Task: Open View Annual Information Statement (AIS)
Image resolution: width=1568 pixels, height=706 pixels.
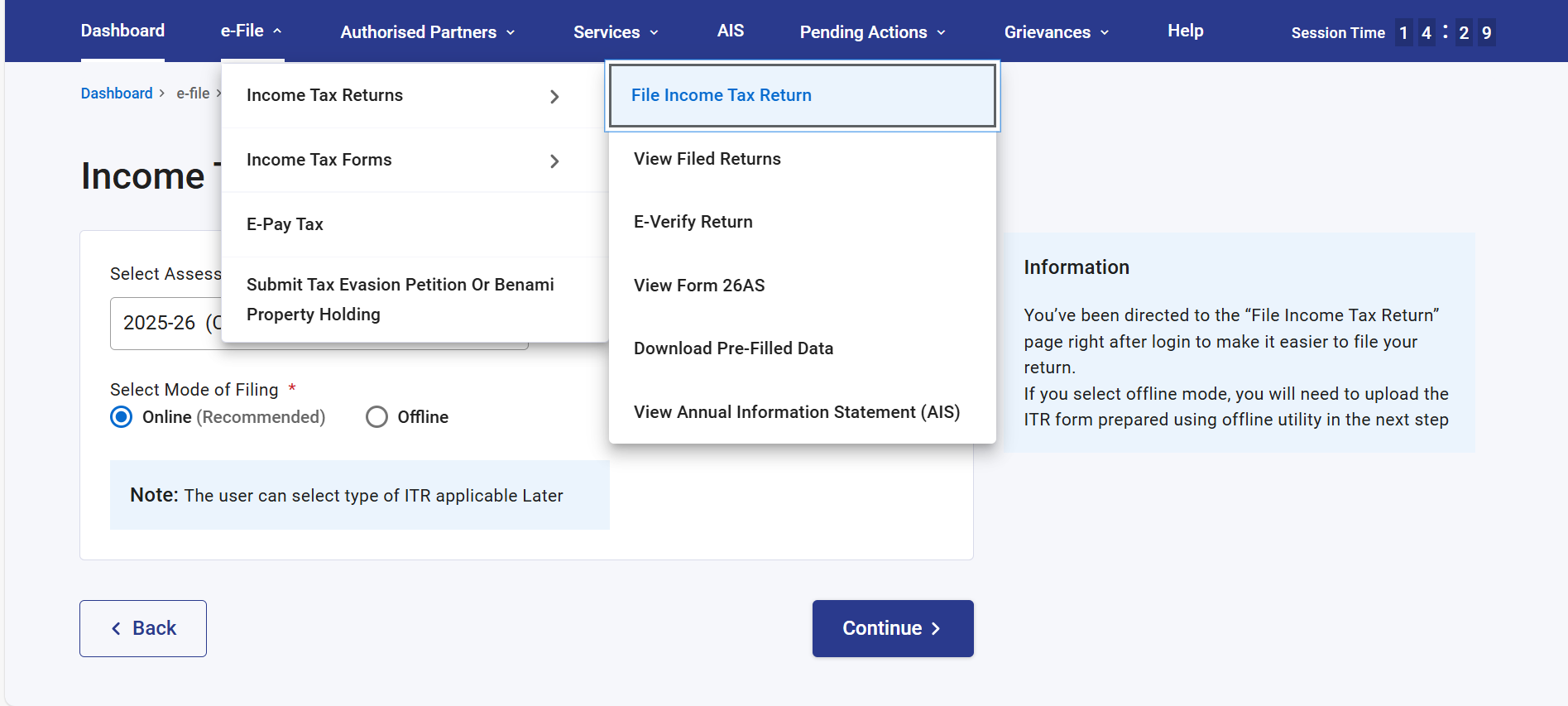Action: coord(796,412)
